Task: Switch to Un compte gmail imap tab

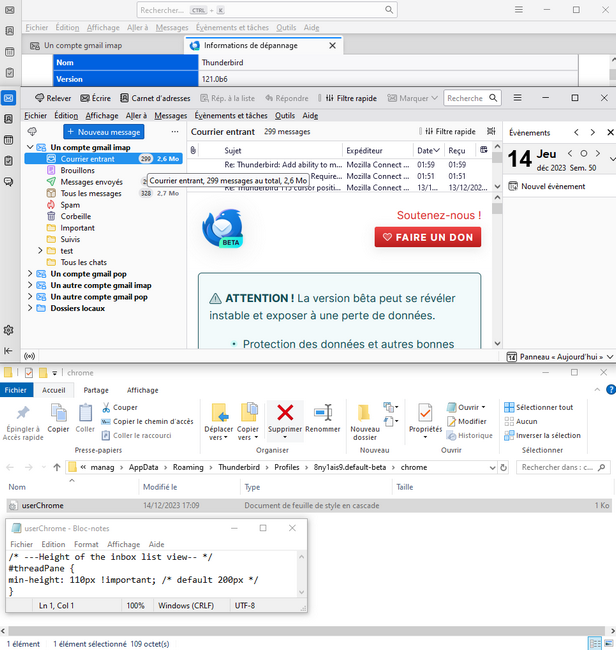Action: pos(102,46)
